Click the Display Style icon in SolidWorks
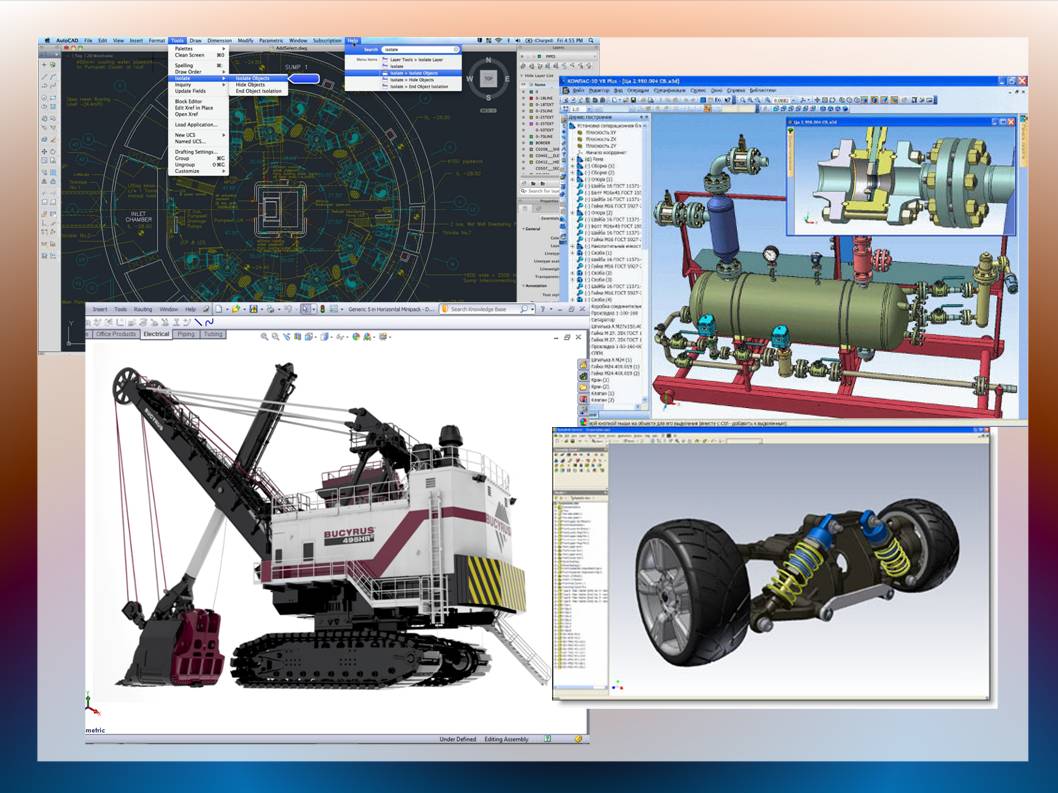1058x793 pixels. click(325, 337)
